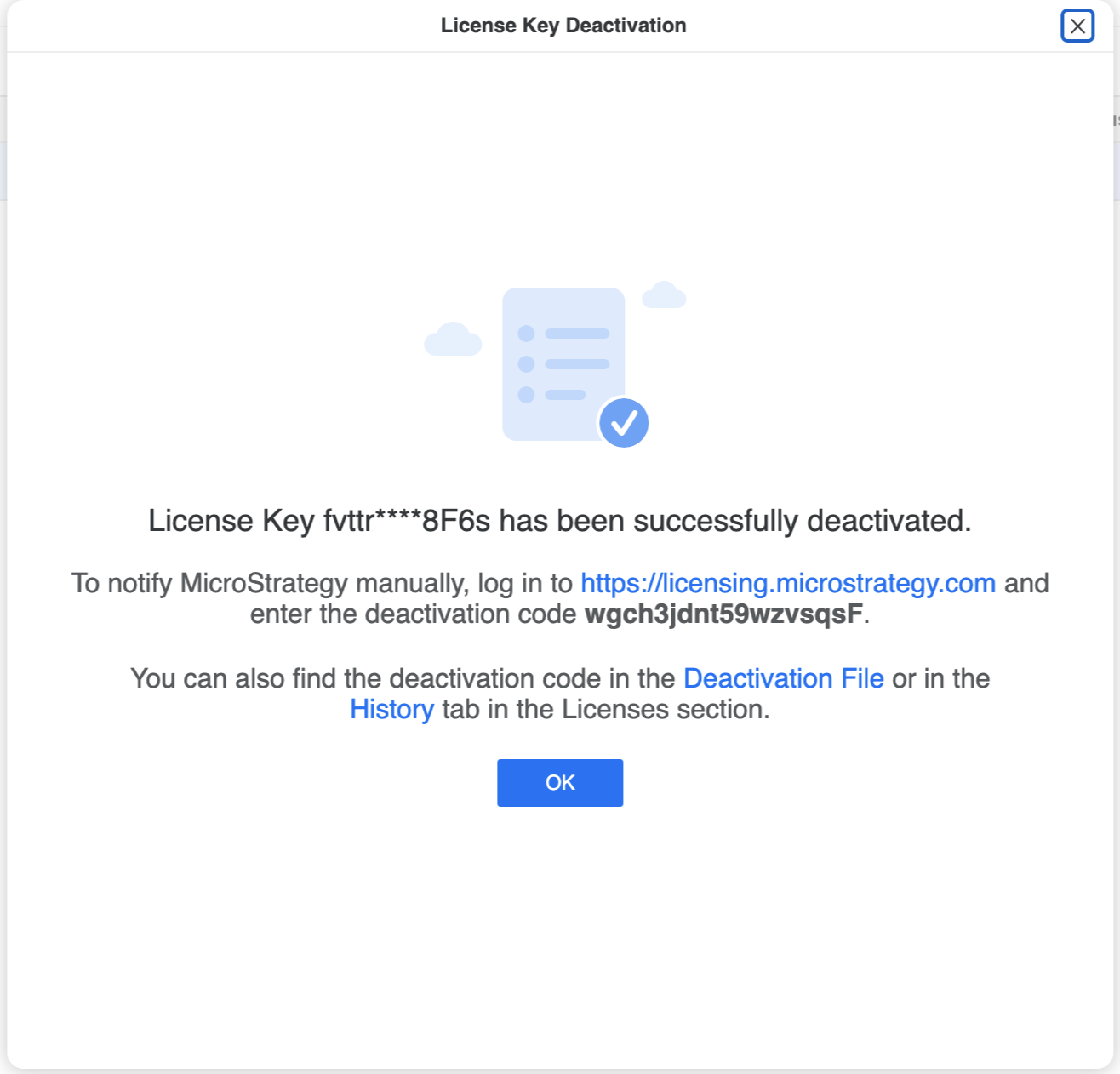Click the document illustration icon
Image resolution: width=1120 pixels, height=1074 pixels.
pyautogui.click(x=563, y=364)
